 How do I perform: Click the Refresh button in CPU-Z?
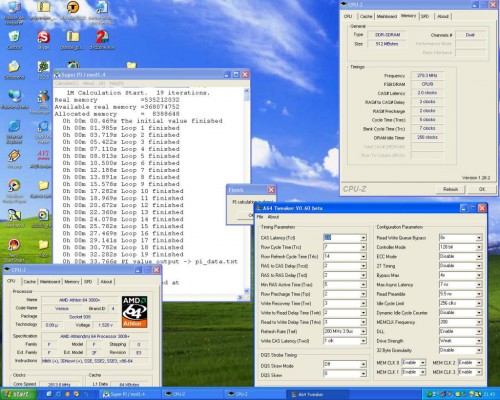(450, 189)
